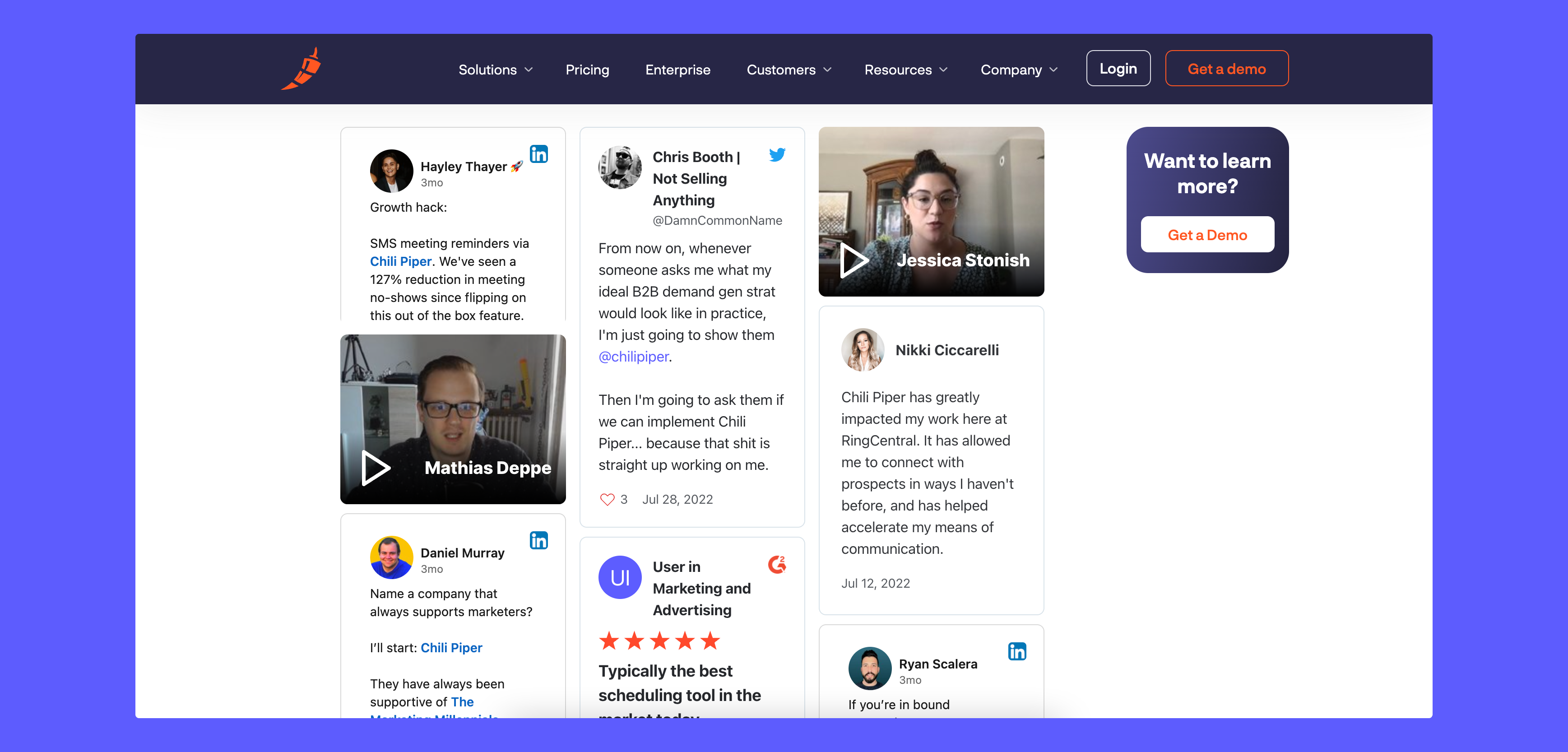Click Nikki Ciccarelli's profile photo

tap(863, 349)
